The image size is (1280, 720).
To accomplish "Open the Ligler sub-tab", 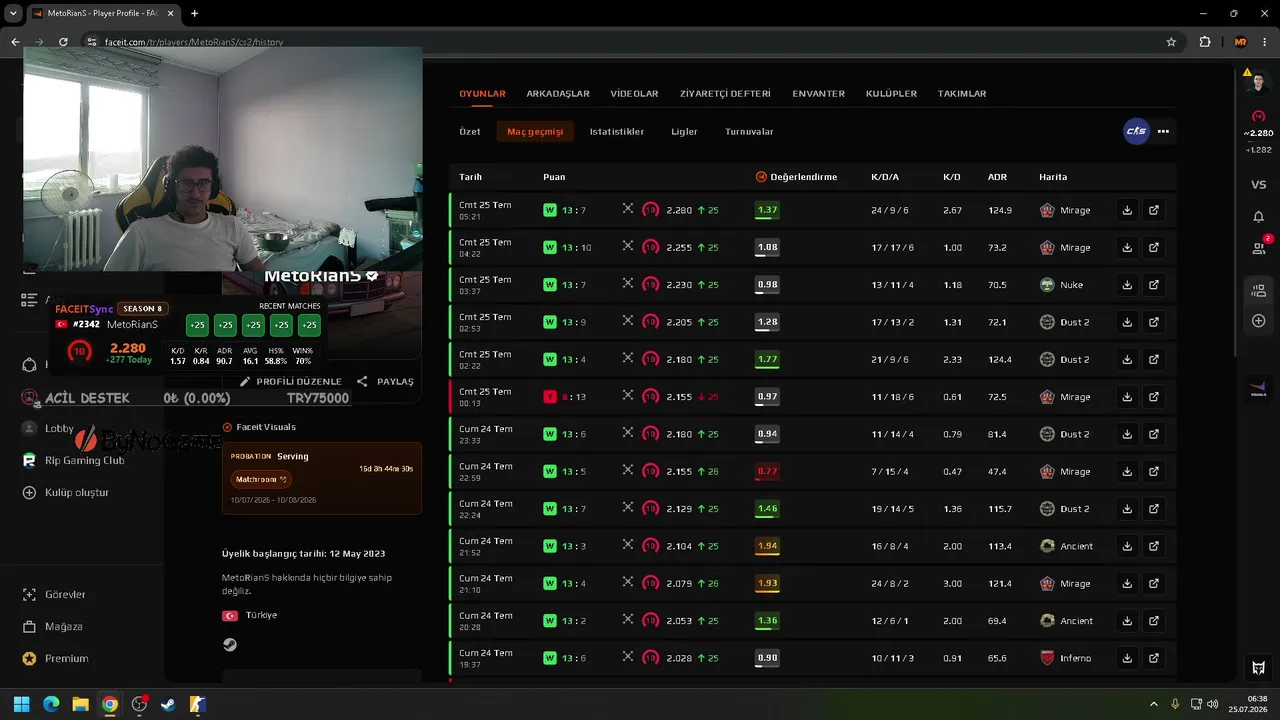I will [684, 131].
